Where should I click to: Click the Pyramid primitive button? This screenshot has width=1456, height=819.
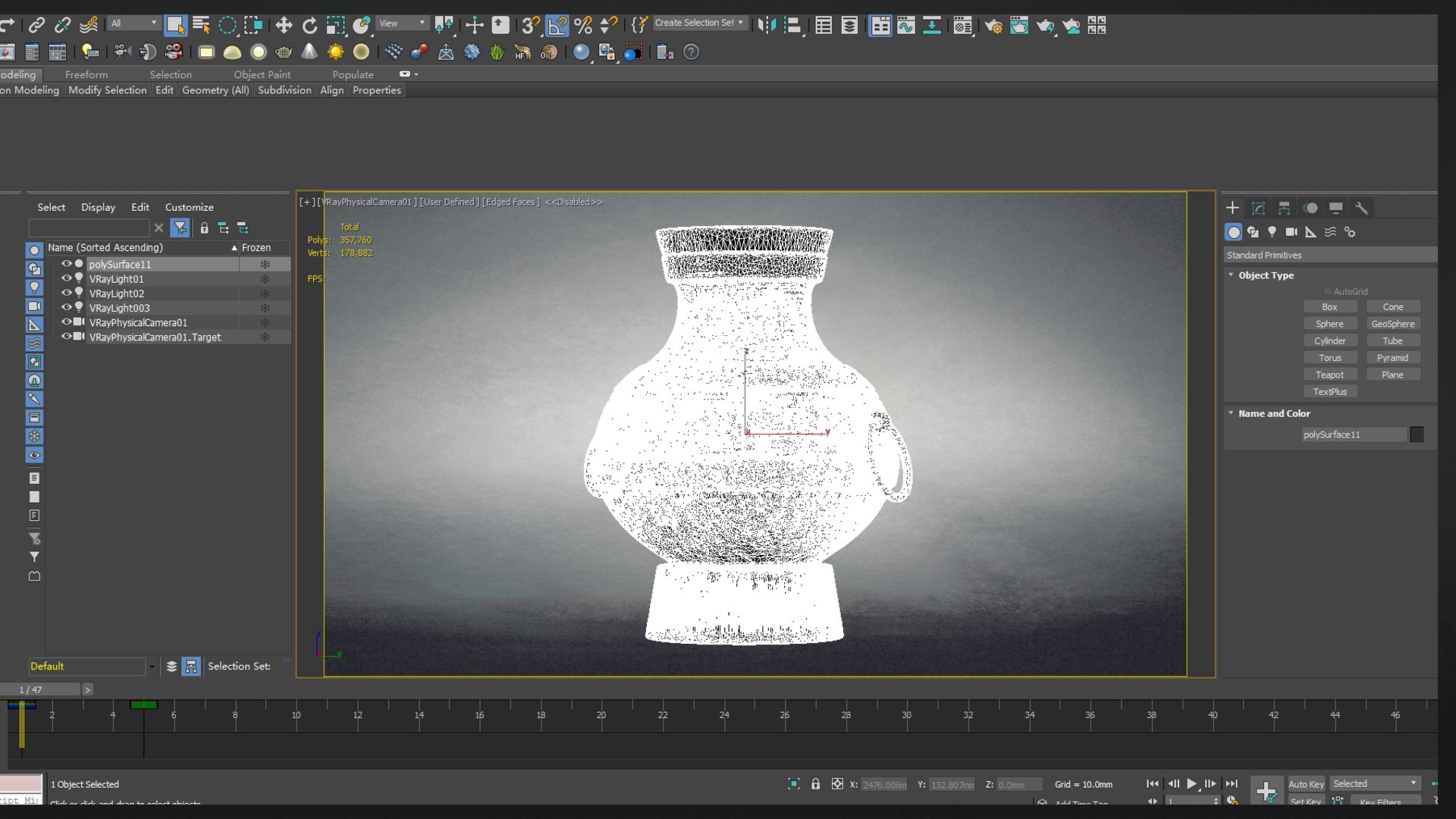[x=1393, y=358]
